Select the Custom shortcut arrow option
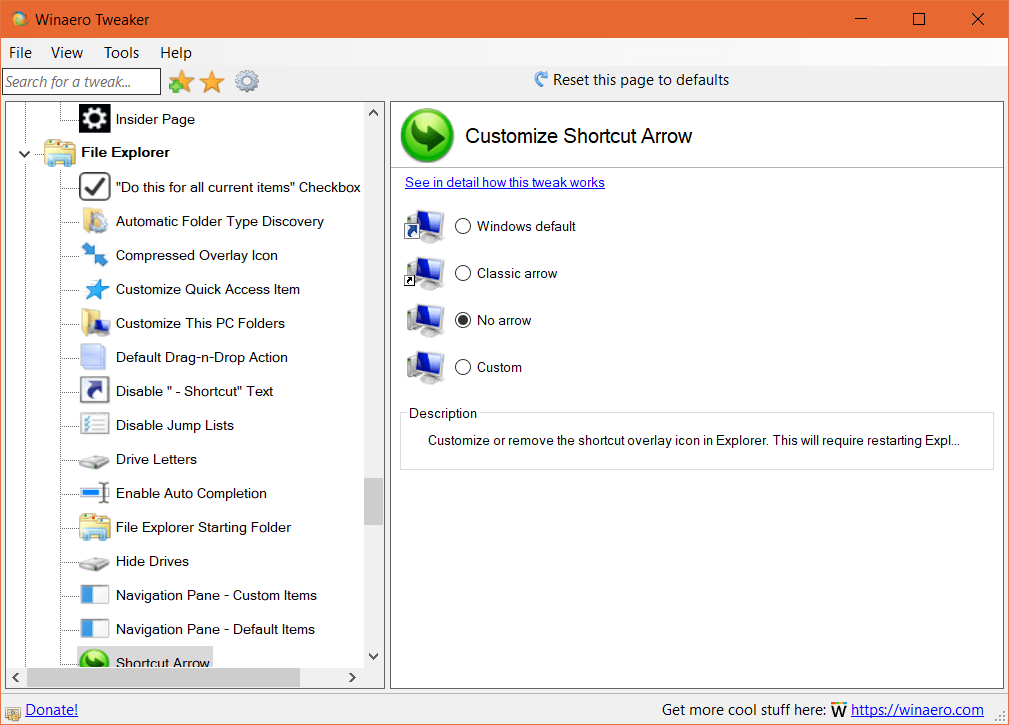The height and width of the screenshot is (725, 1009). click(463, 367)
